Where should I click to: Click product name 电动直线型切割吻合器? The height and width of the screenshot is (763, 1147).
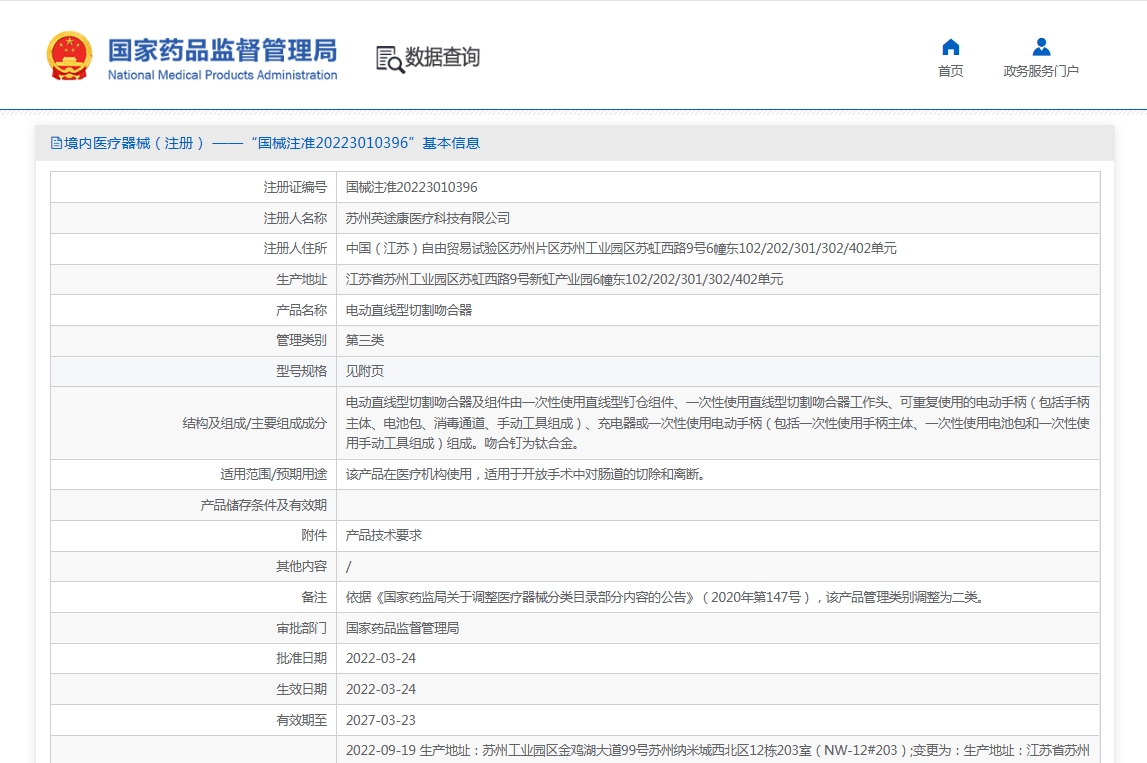(x=409, y=310)
